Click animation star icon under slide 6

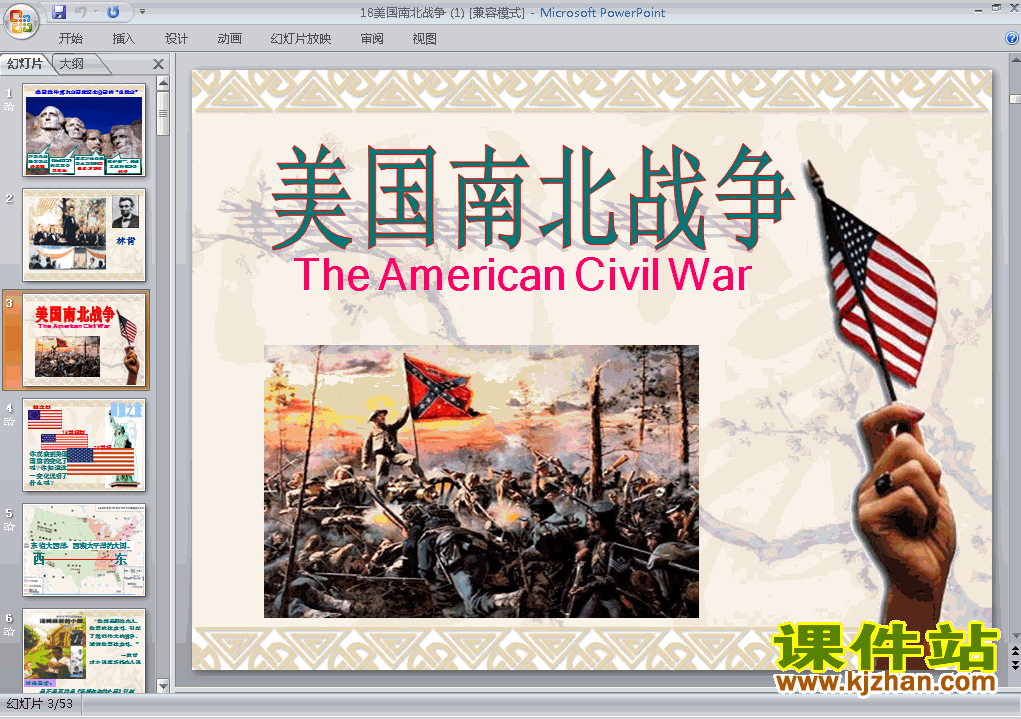coord(9,632)
